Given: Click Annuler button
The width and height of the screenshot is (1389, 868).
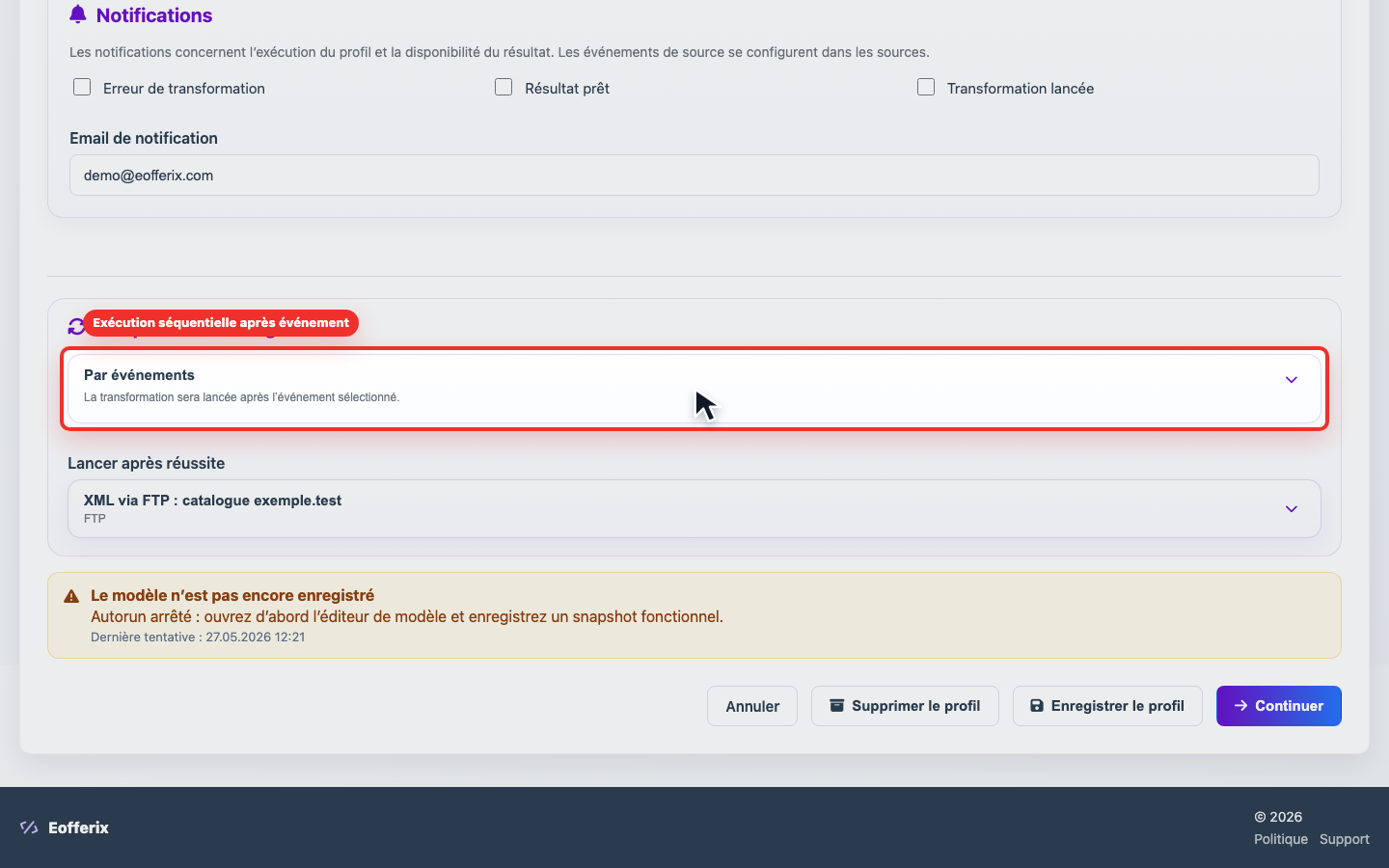Looking at the screenshot, I should (x=752, y=706).
